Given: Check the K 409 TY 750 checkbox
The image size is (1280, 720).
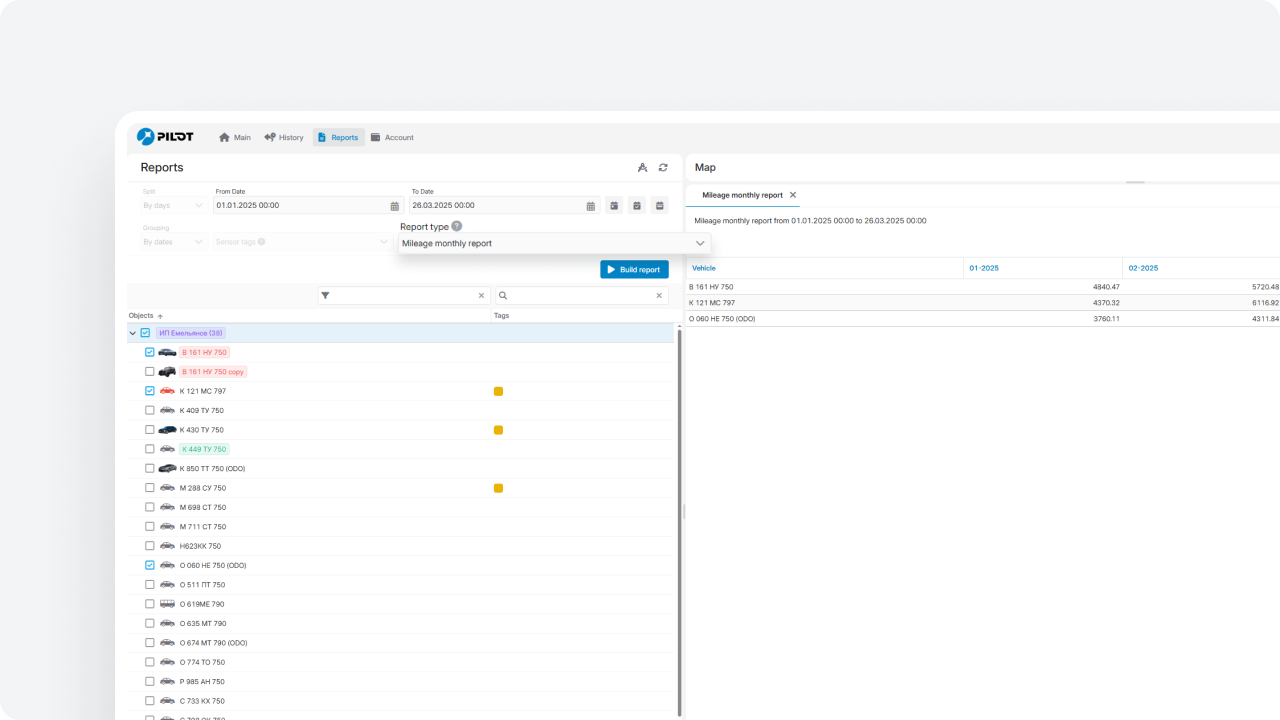Looking at the screenshot, I should 150,410.
